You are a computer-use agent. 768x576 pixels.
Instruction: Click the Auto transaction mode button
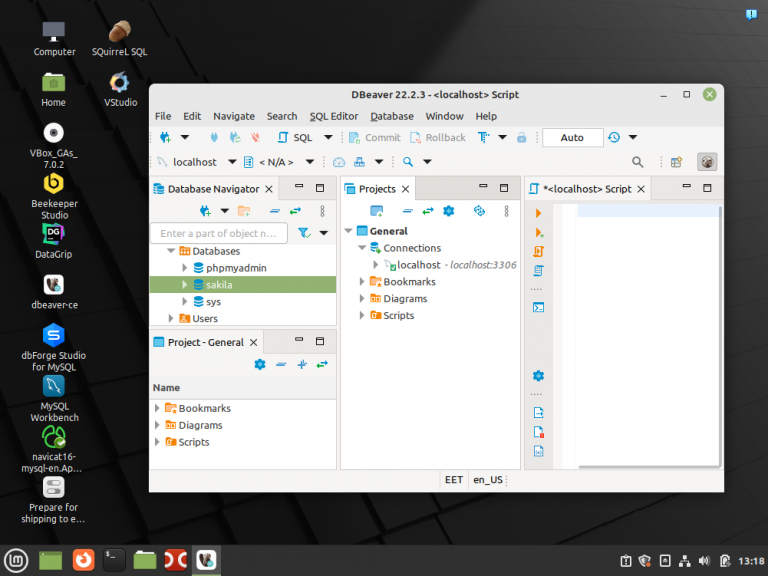pyautogui.click(x=572, y=138)
